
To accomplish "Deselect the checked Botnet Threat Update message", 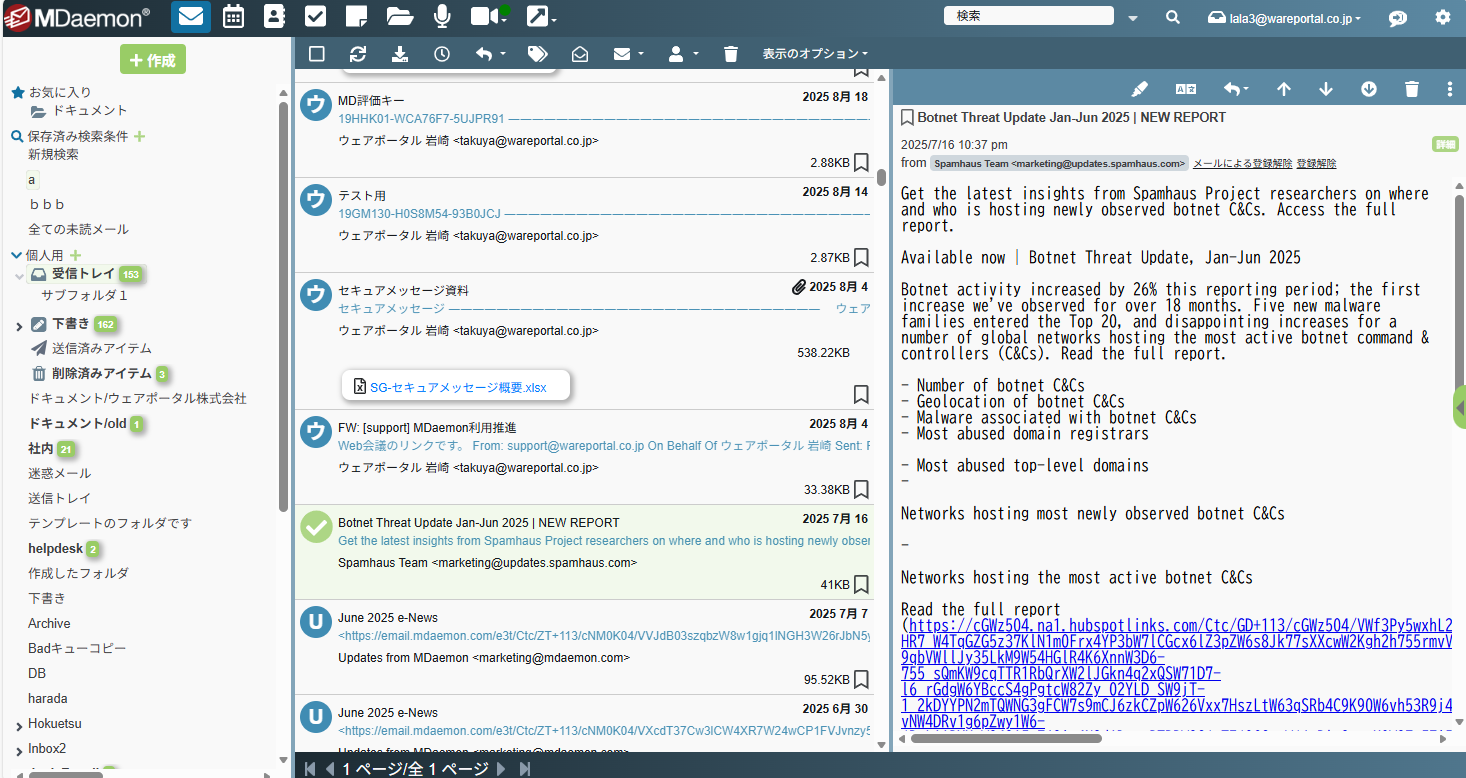I will click(316, 527).
